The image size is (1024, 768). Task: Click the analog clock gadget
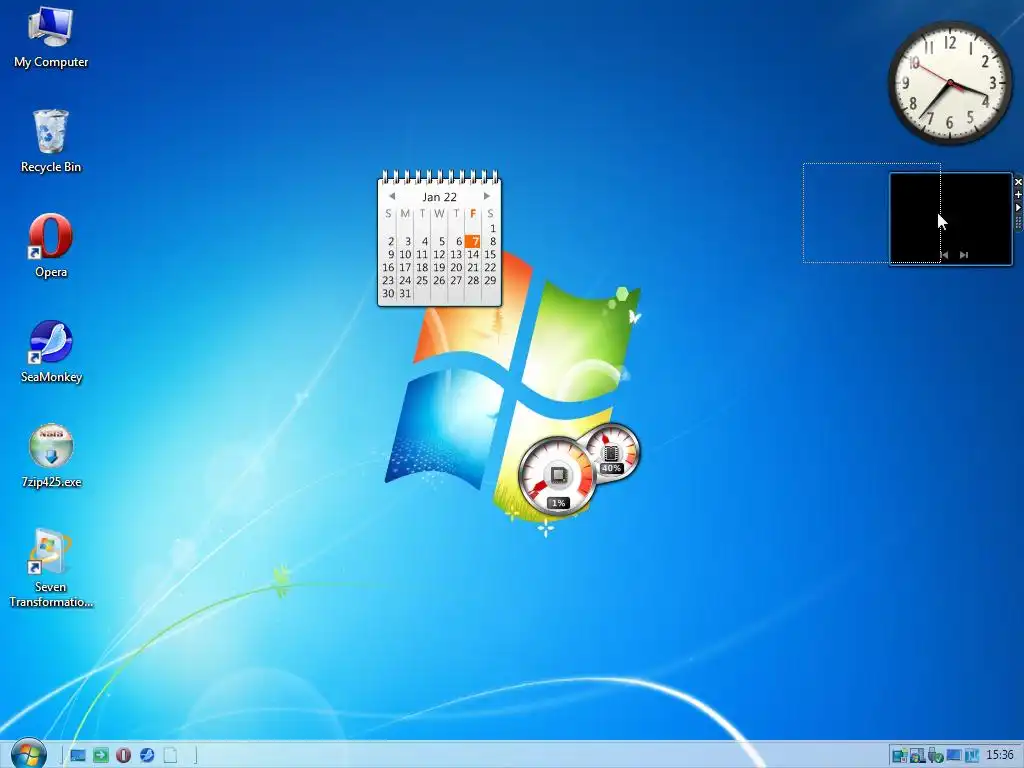coord(950,83)
